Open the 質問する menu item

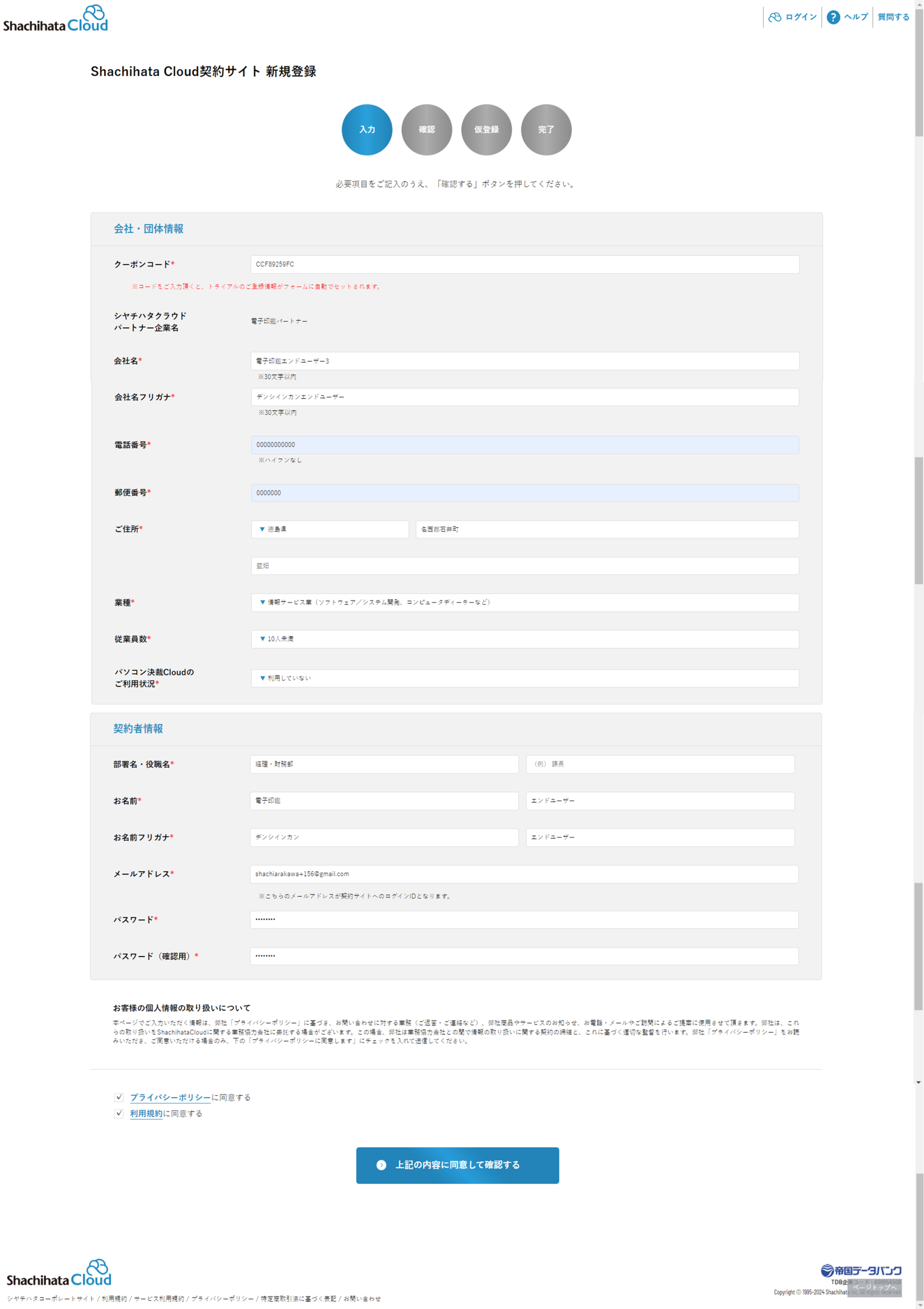[x=893, y=17]
